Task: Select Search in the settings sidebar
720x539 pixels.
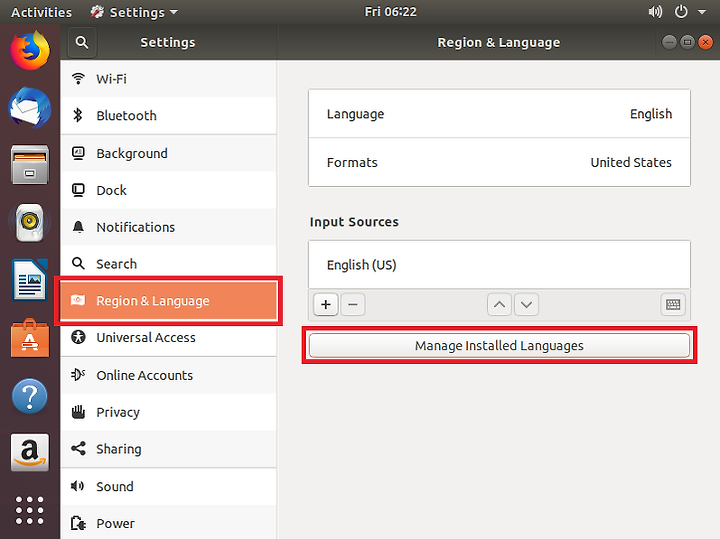Action: click(x=169, y=264)
